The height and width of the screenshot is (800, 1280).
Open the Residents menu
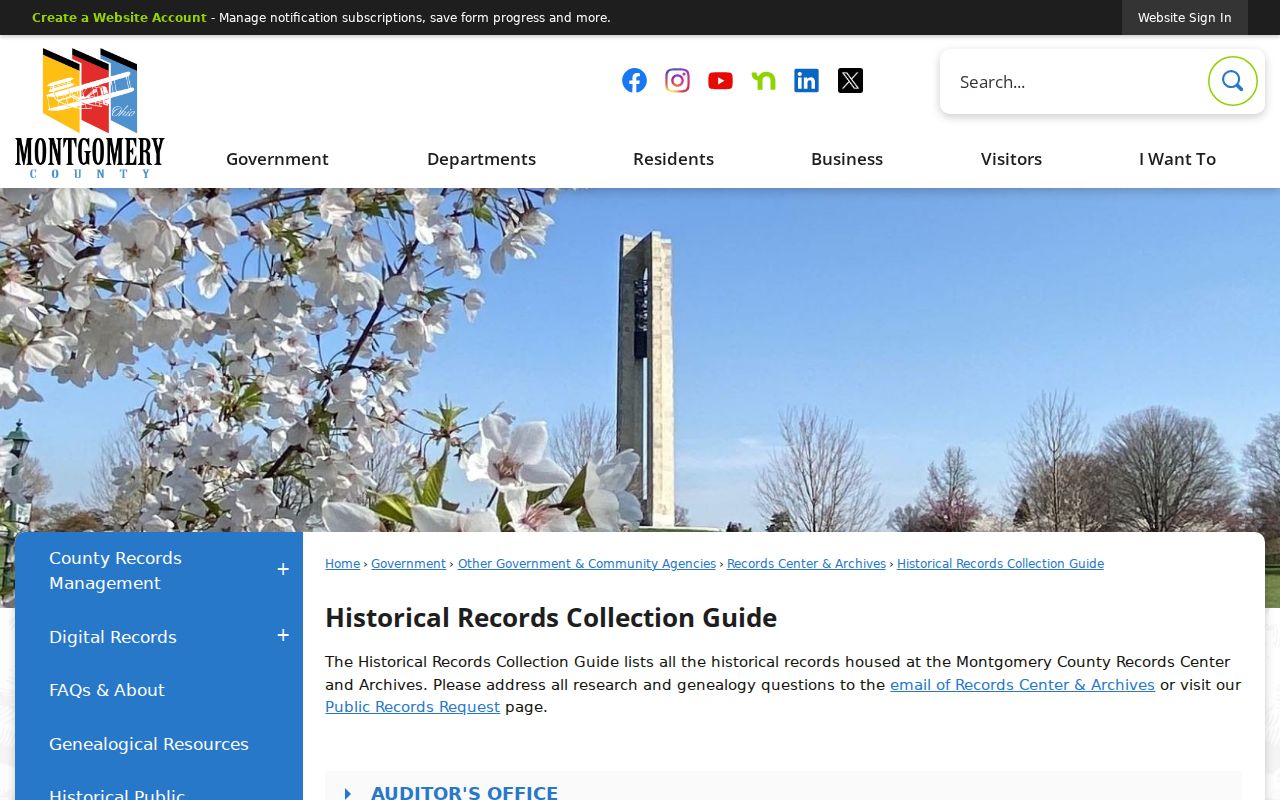click(x=673, y=159)
